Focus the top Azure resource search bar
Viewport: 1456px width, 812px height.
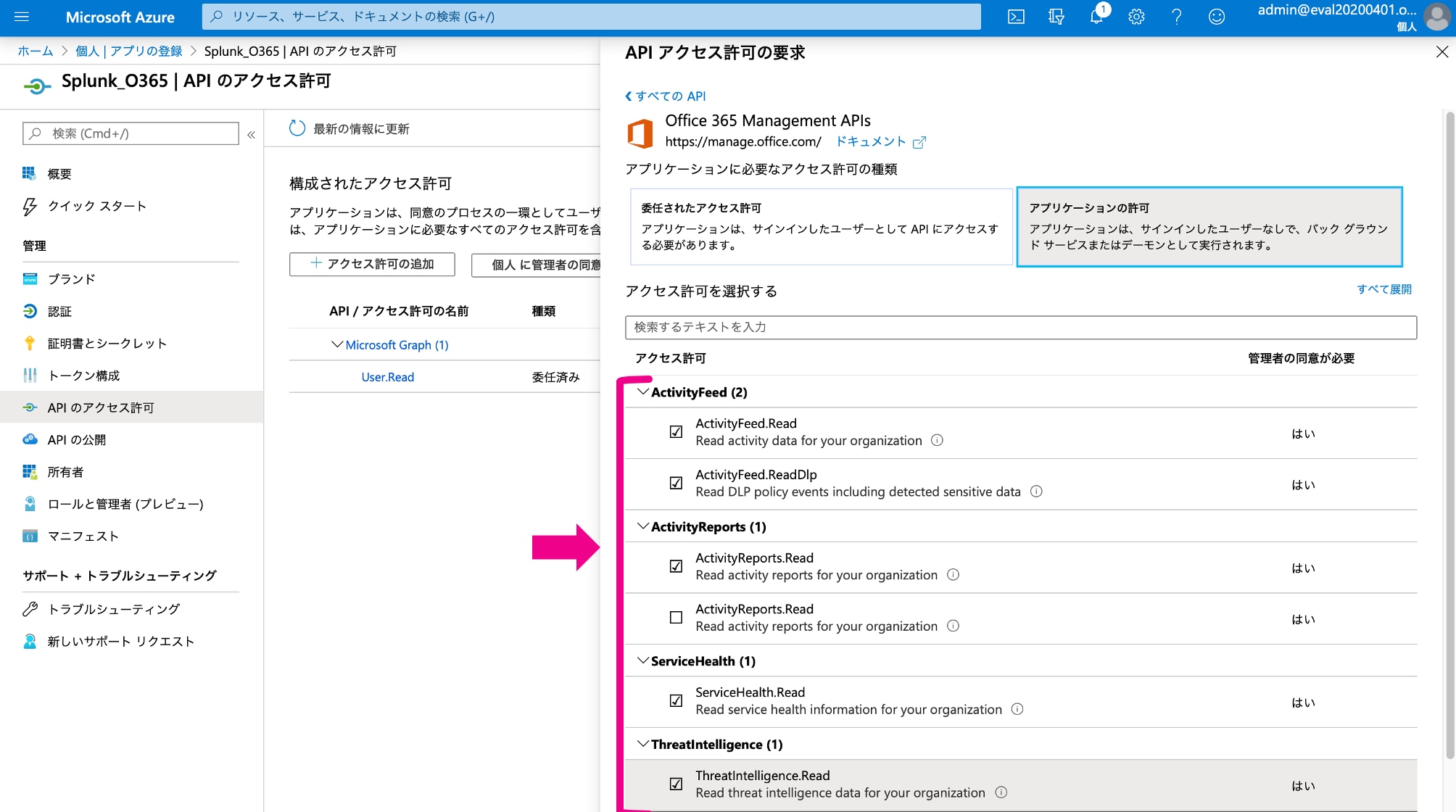591,16
